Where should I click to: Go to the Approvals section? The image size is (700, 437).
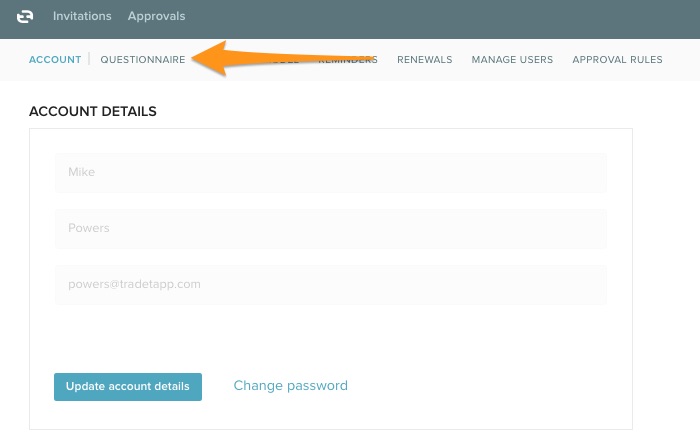click(156, 16)
